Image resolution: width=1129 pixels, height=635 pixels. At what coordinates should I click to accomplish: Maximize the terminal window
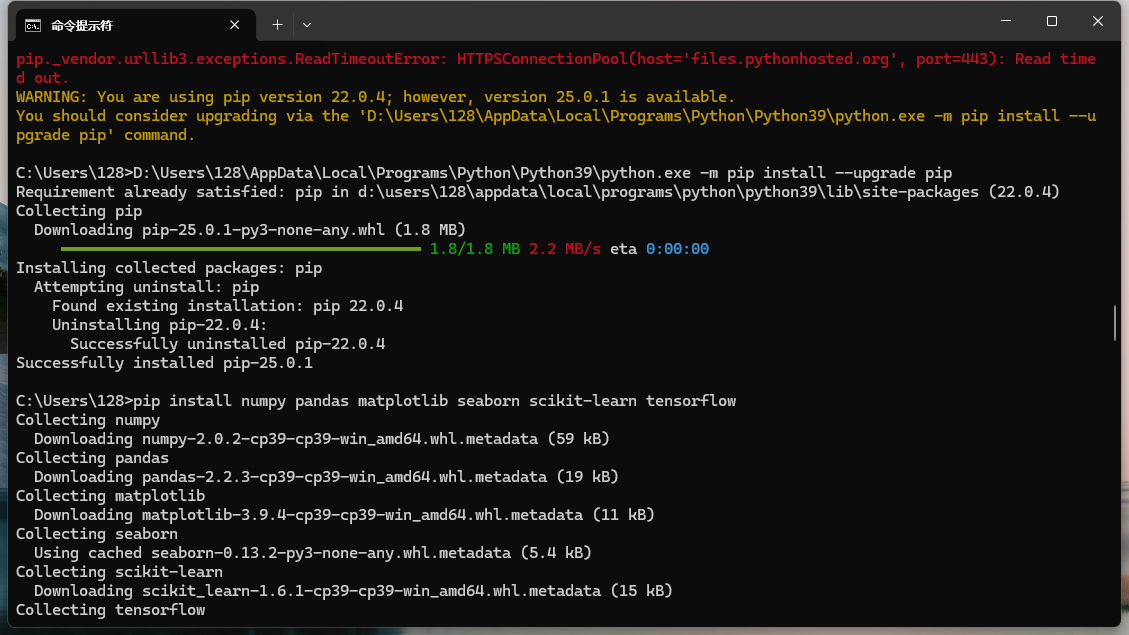pos(1052,21)
